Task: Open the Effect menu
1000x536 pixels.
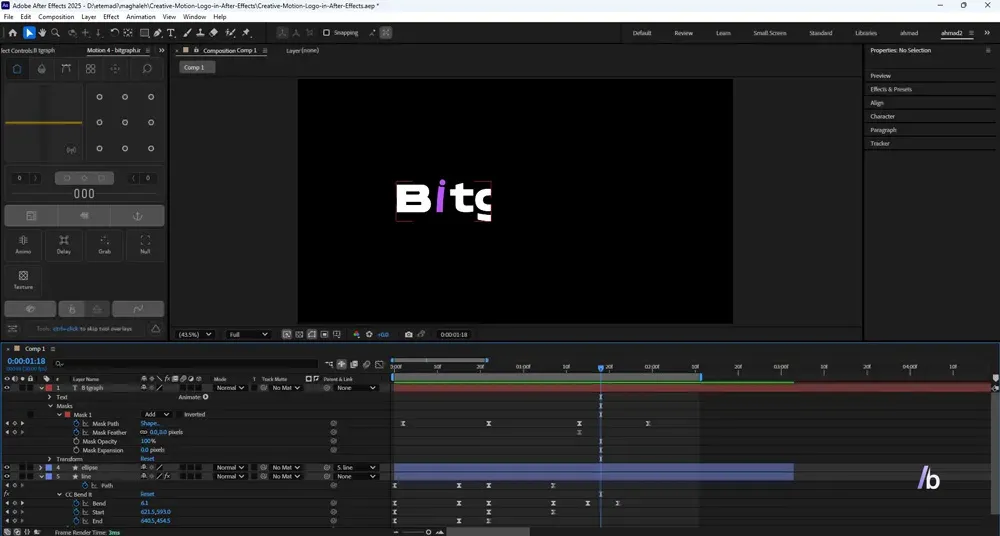Action: pos(111,17)
